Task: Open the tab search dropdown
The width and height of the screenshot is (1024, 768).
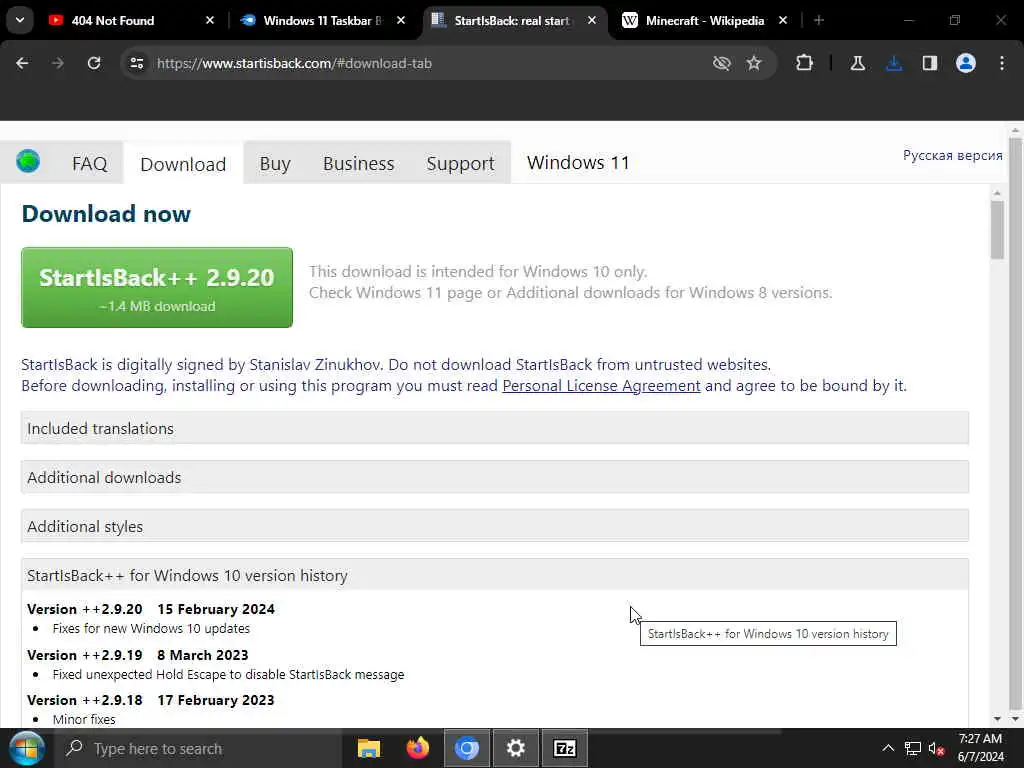Action: pyautogui.click(x=20, y=20)
